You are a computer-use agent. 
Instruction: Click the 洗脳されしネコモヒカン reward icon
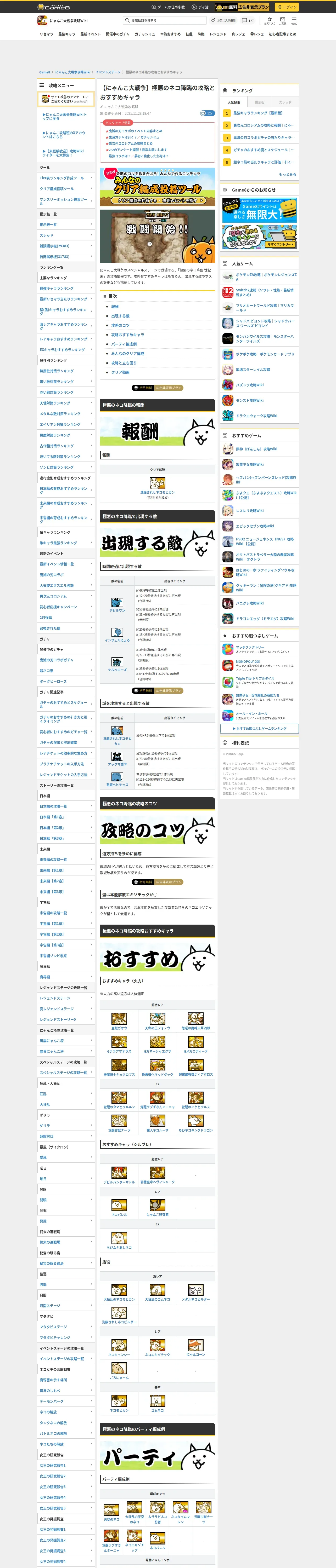pyautogui.click(x=157, y=483)
